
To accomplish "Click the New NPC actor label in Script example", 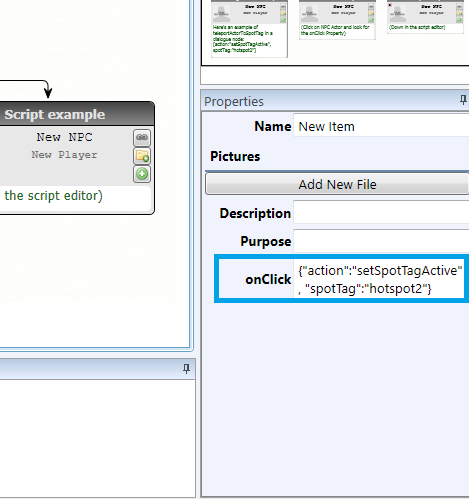I will [x=64, y=137].
